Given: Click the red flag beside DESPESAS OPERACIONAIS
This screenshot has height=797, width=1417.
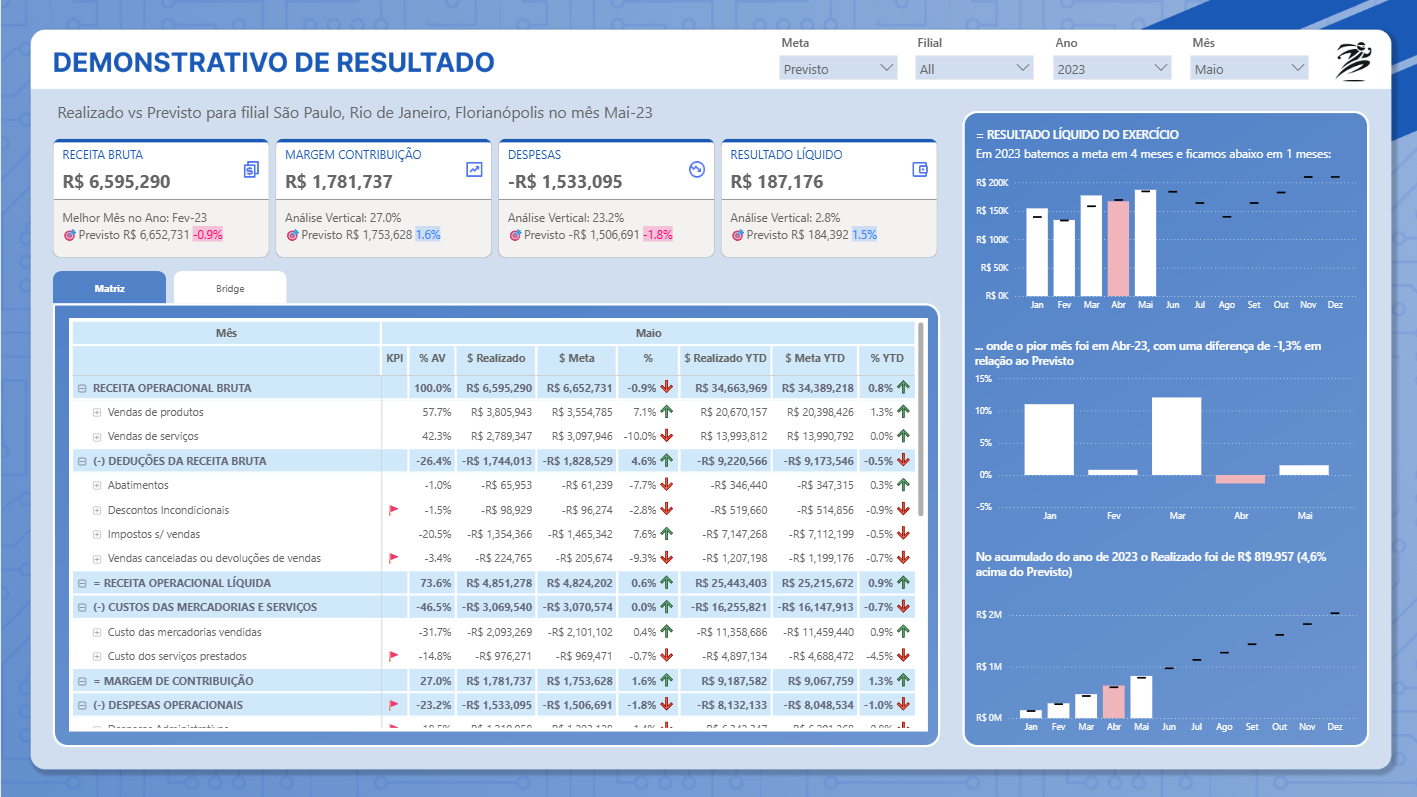Looking at the screenshot, I should pos(393,704).
